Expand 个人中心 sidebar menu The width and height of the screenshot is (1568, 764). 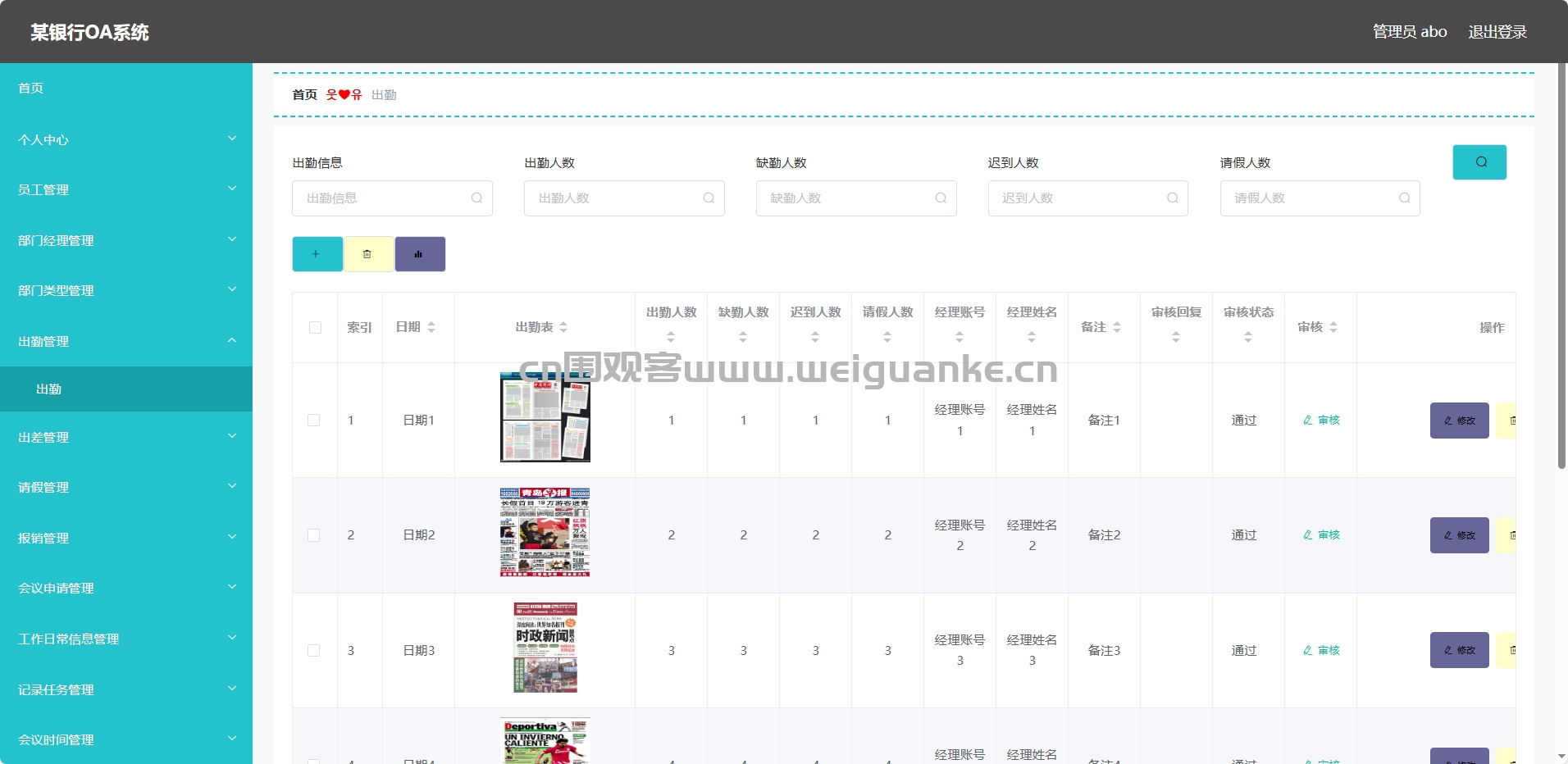(x=126, y=139)
